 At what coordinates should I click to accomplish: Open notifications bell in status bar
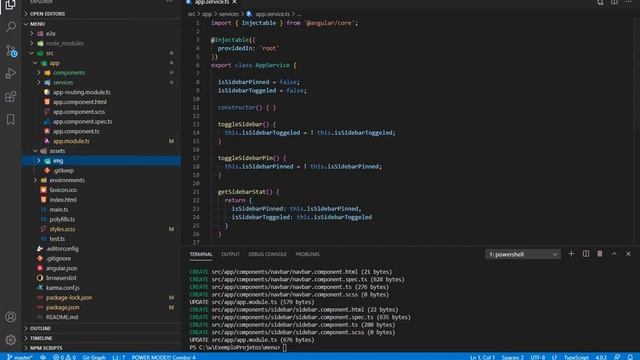pos(630,357)
